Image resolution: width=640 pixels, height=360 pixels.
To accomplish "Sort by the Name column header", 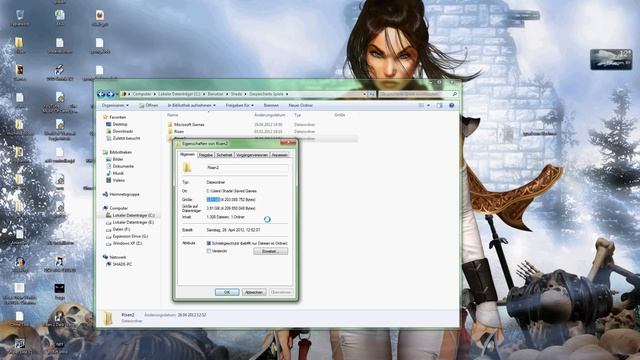I will (x=173, y=115).
